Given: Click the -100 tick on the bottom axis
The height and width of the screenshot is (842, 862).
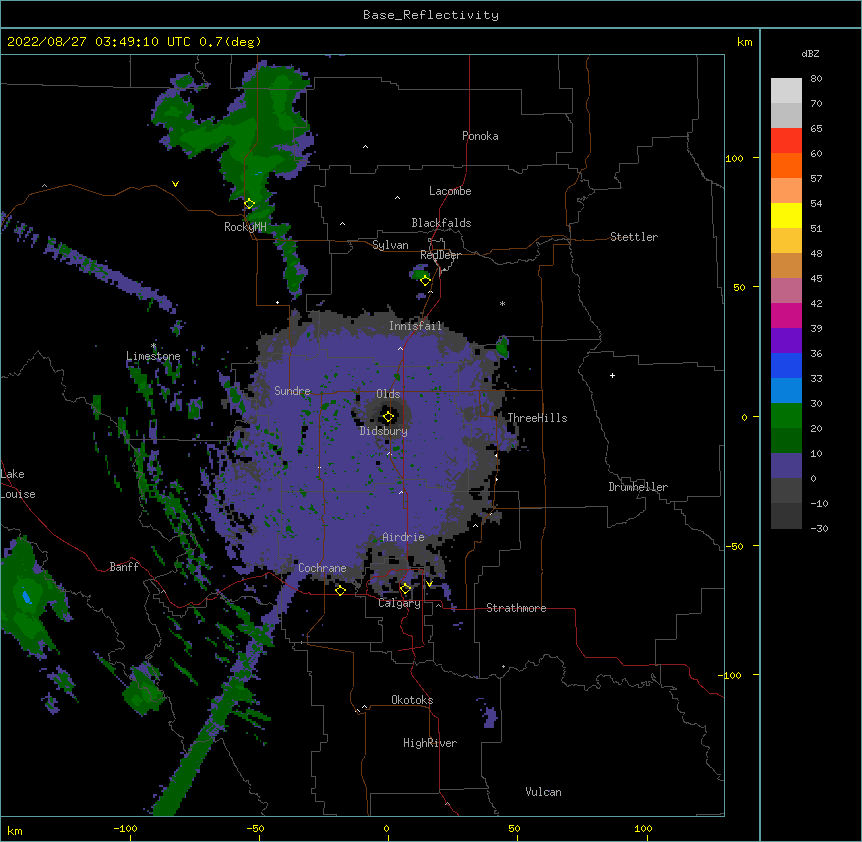Looking at the screenshot, I should 125,828.
